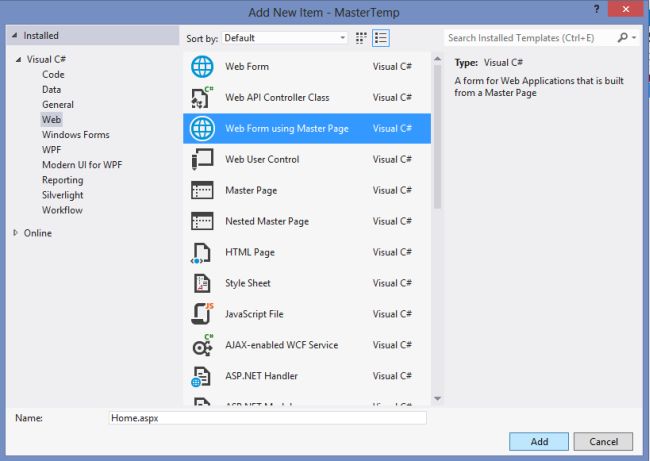The width and height of the screenshot is (650, 461).
Task: Select 'ASP.NET Handler' template name
Action: click(x=262, y=376)
